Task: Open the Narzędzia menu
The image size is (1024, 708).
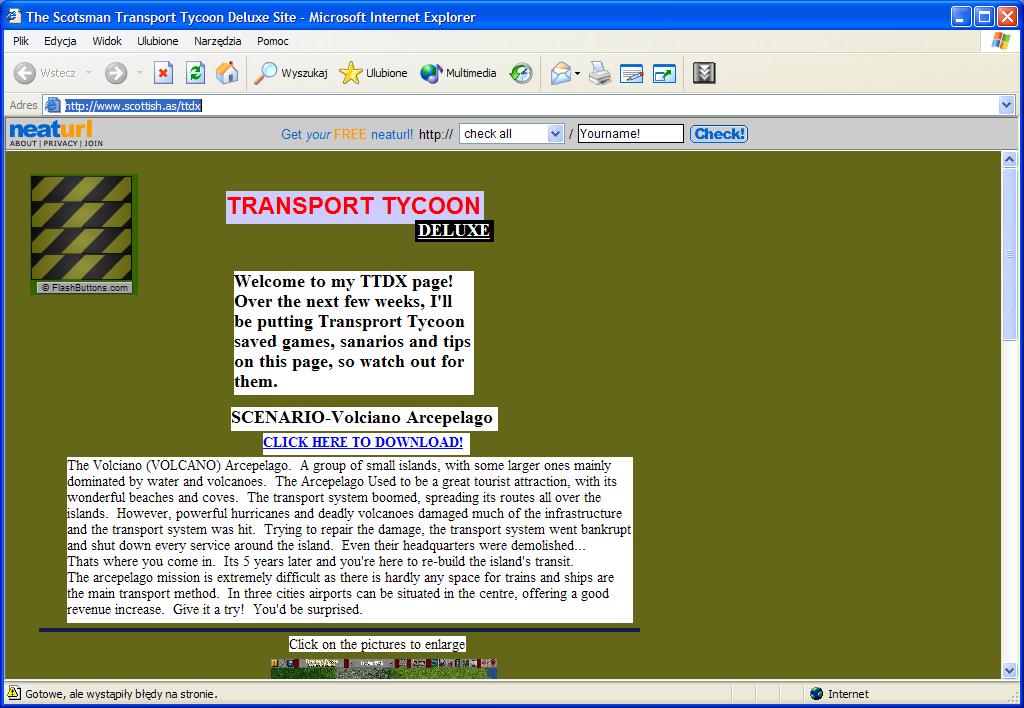Action: tap(217, 41)
